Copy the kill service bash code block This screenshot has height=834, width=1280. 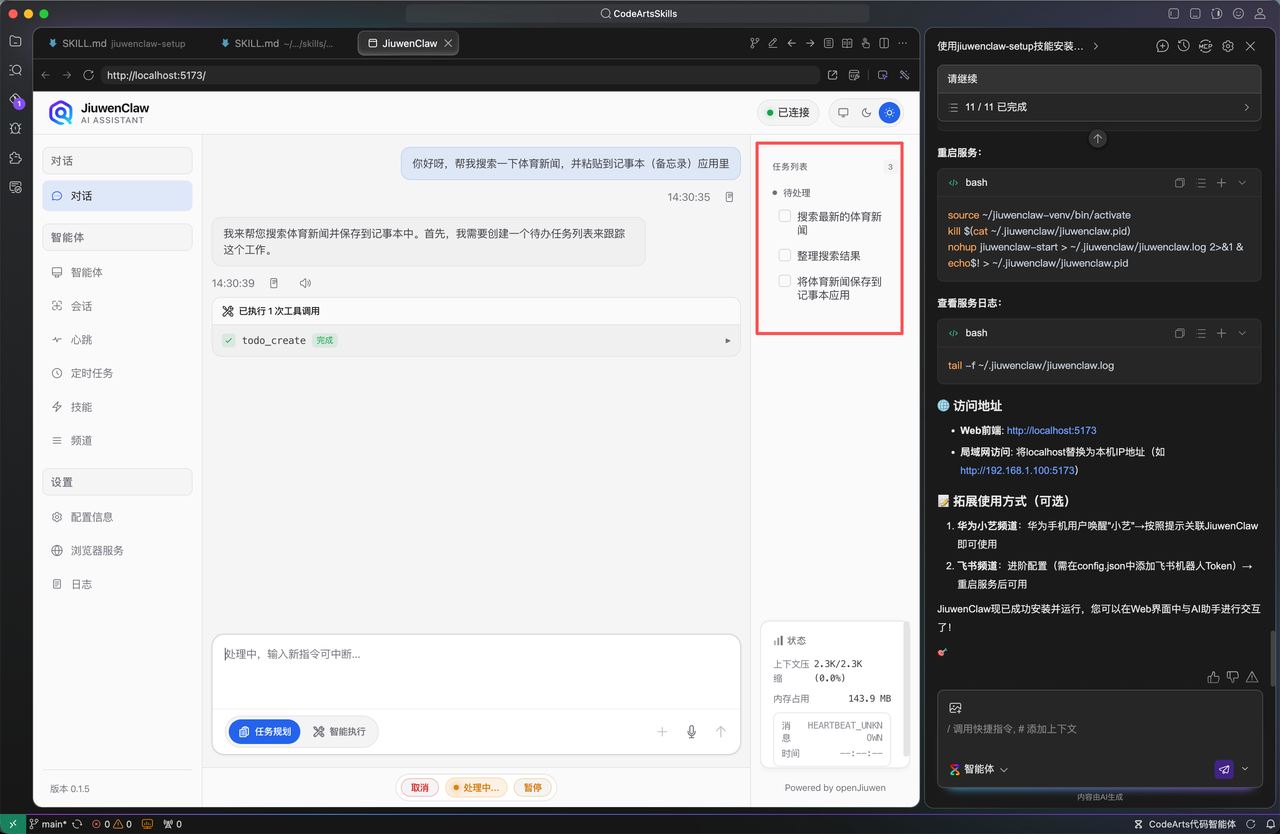(x=1180, y=183)
